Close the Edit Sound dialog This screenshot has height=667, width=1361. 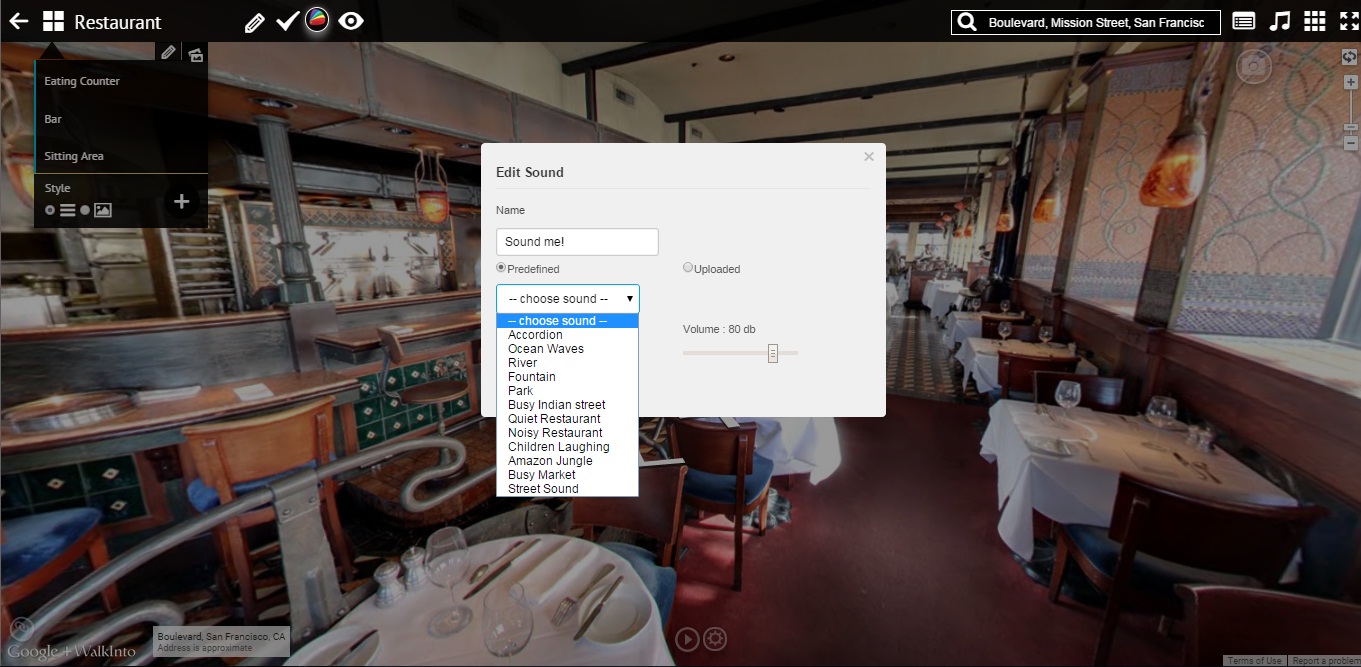click(869, 156)
